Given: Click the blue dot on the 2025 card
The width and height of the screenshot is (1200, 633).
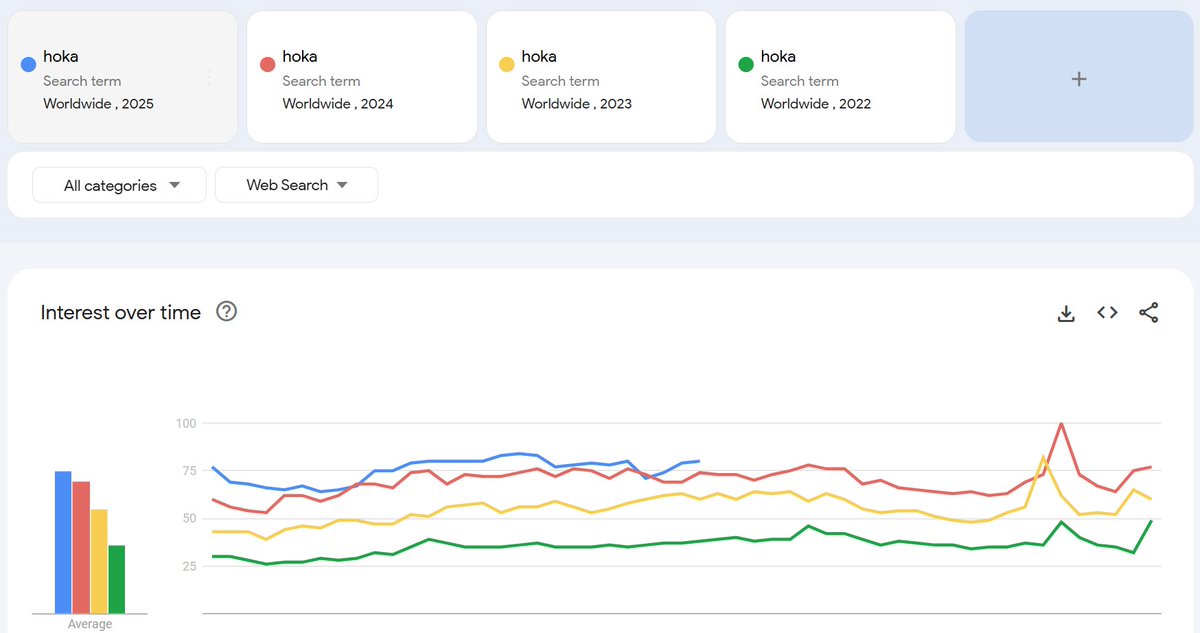Looking at the screenshot, I should (28, 65).
